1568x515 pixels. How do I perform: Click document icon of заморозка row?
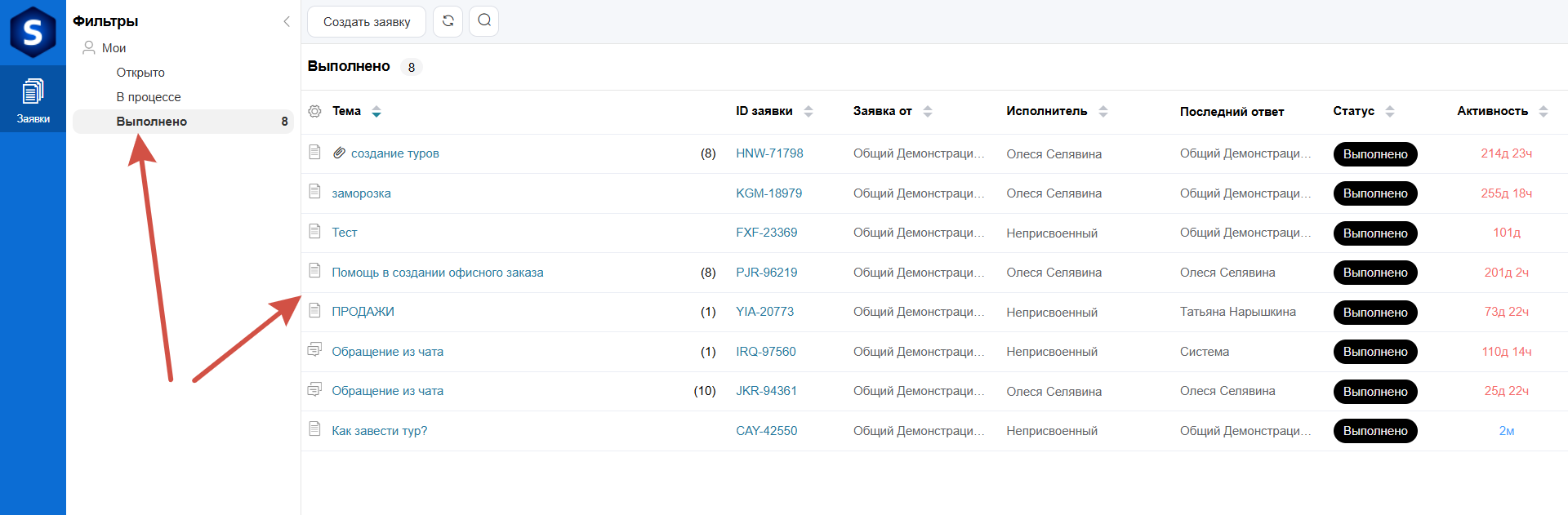point(314,191)
